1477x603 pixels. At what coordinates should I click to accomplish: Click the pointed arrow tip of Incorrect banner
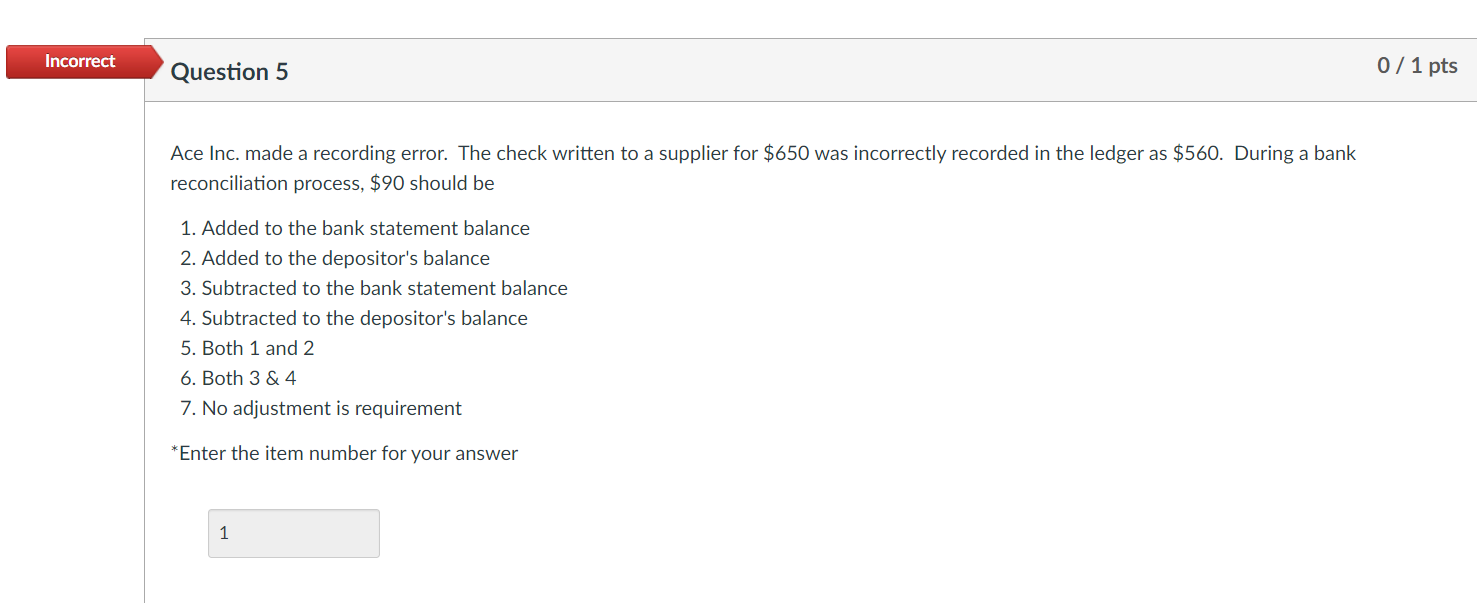point(160,61)
